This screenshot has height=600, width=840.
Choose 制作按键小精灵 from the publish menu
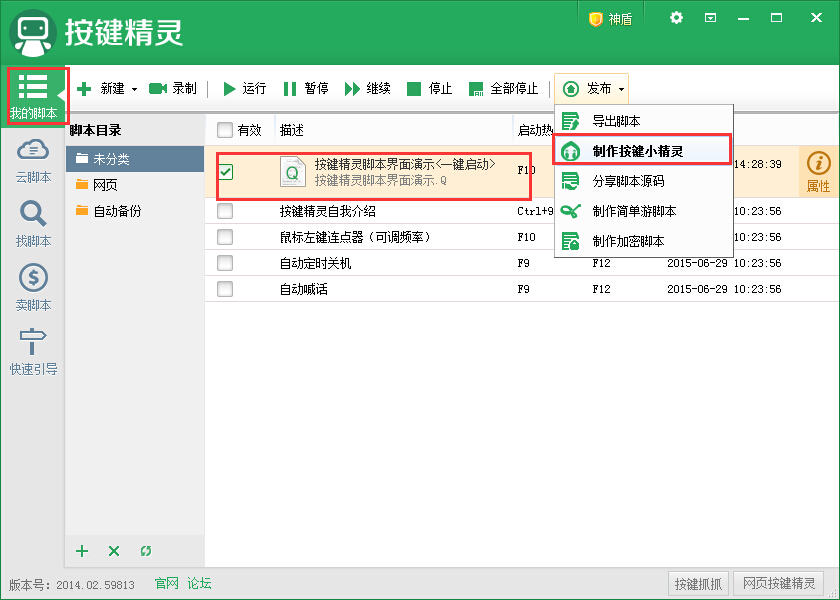[x=641, y=149]
